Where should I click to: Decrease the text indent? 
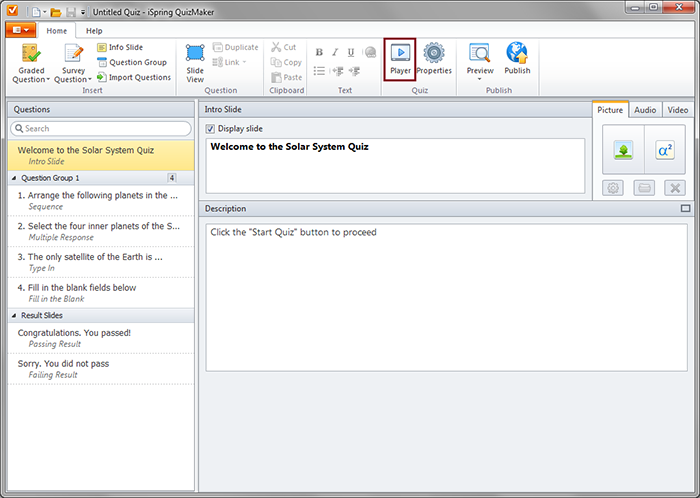point(338,71)
